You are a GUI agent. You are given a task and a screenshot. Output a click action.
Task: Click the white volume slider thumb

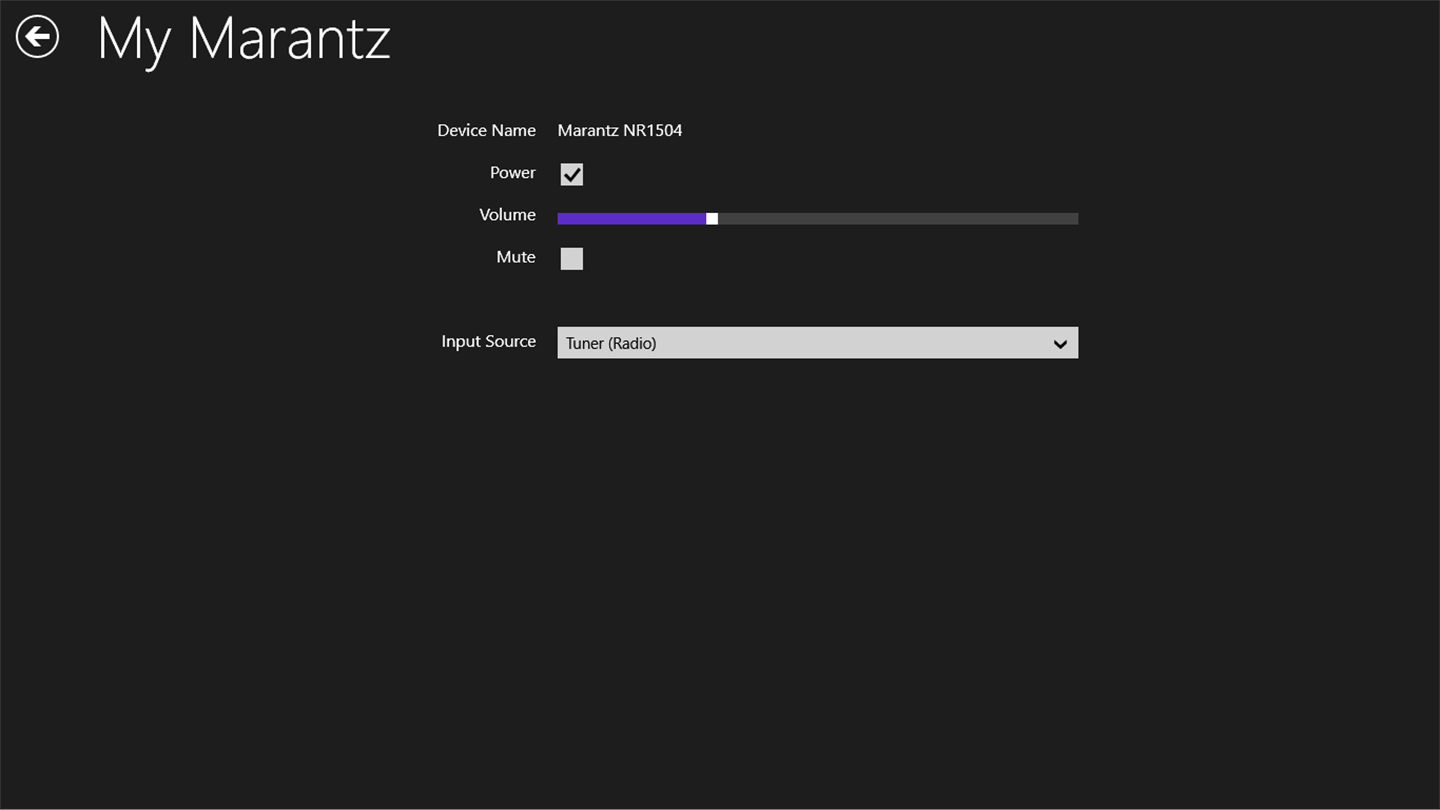pos(712,218)
